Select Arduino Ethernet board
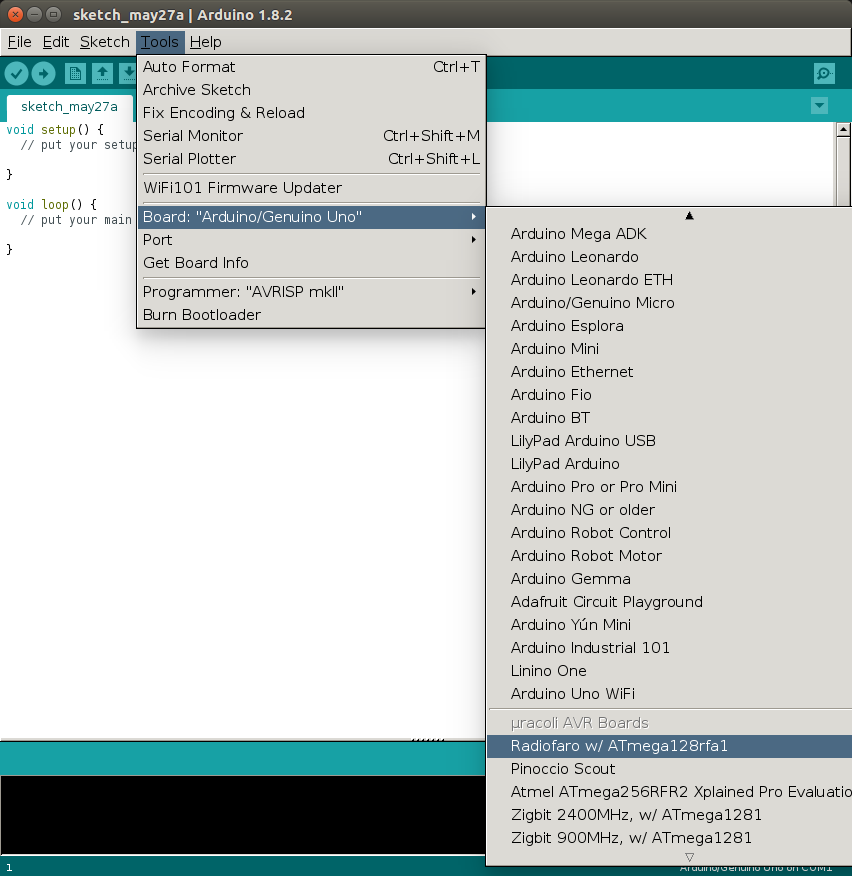852x876 pixels. click(669, 372)
